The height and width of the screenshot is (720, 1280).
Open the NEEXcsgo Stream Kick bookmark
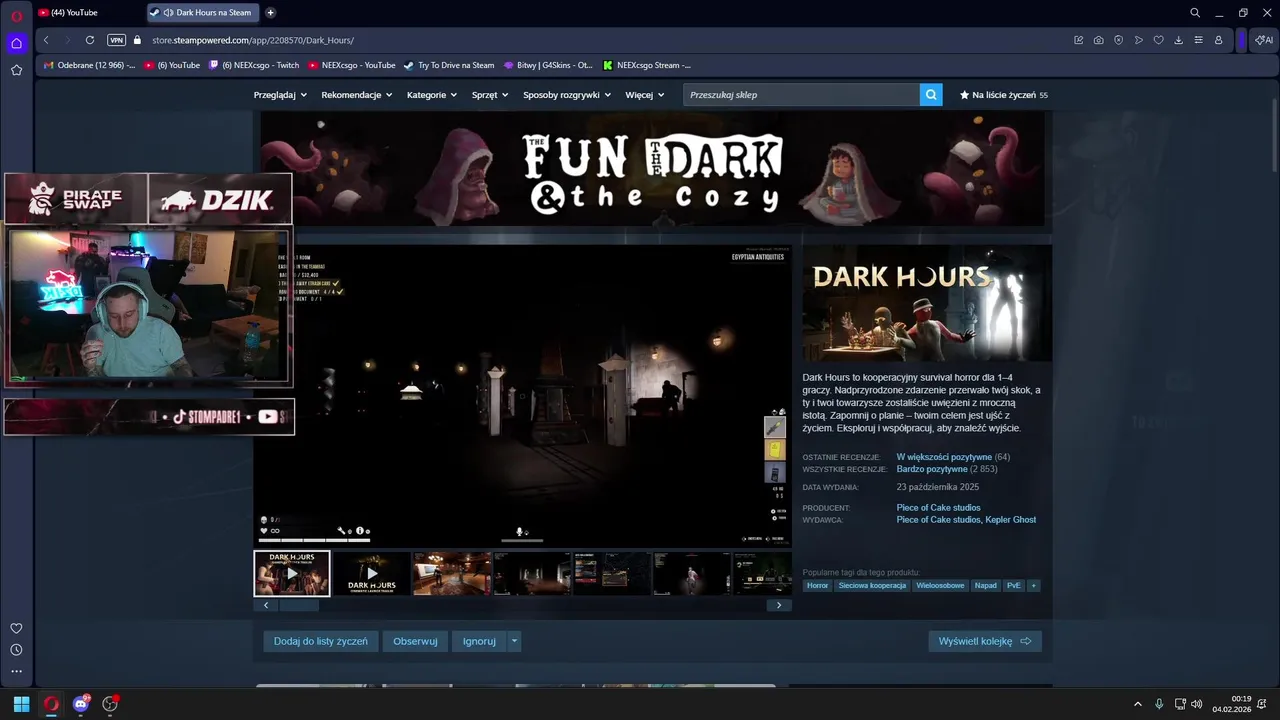click(x=647, y=65)
